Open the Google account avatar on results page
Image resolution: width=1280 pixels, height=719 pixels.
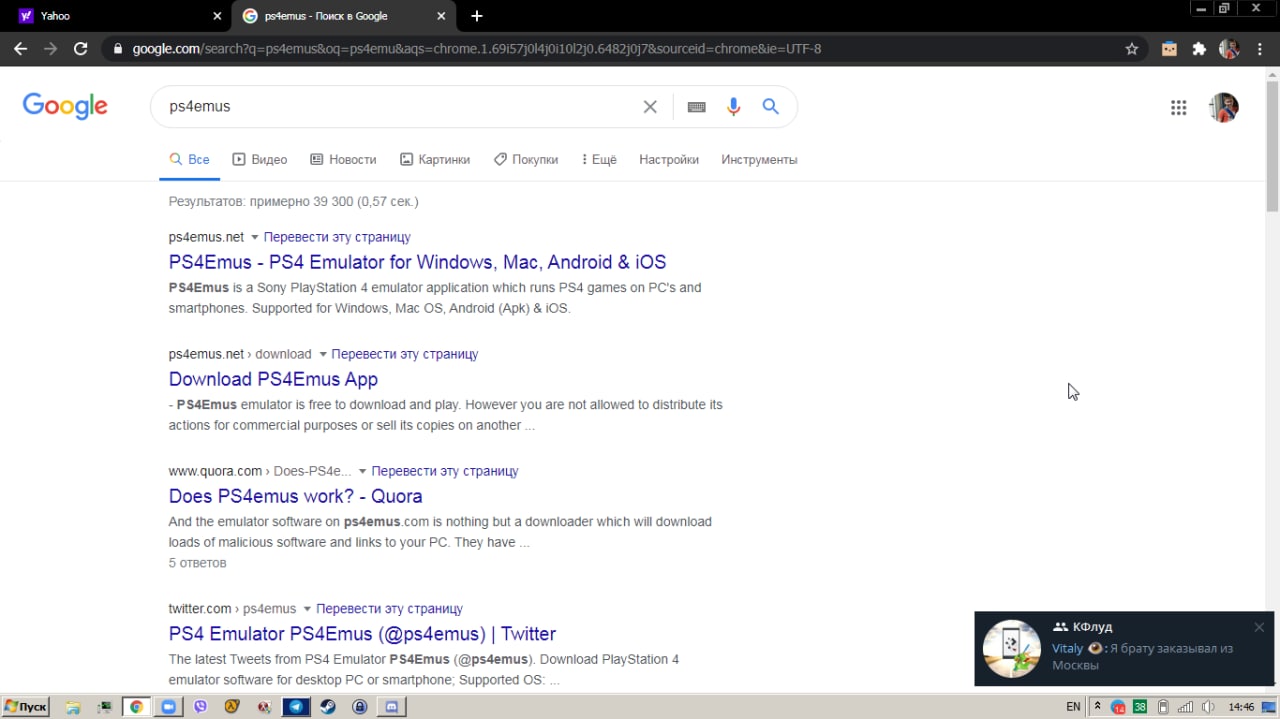click(1224, 107)
